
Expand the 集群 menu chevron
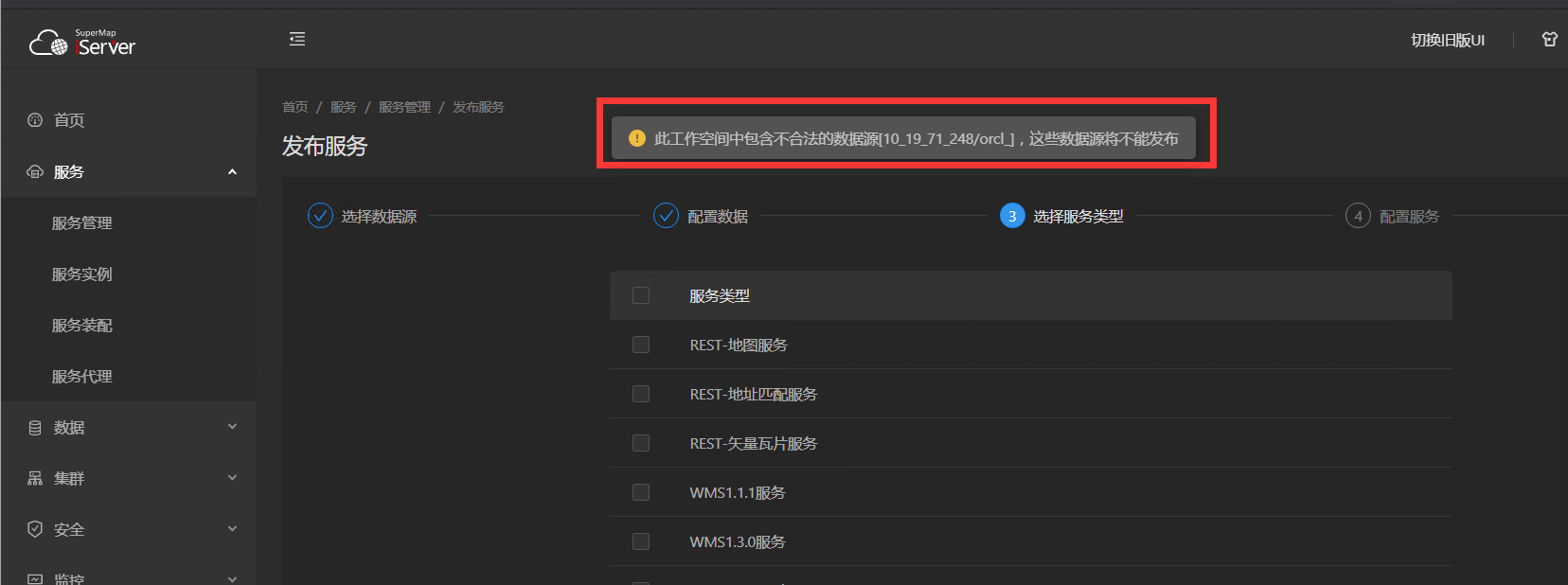(232, 478)
